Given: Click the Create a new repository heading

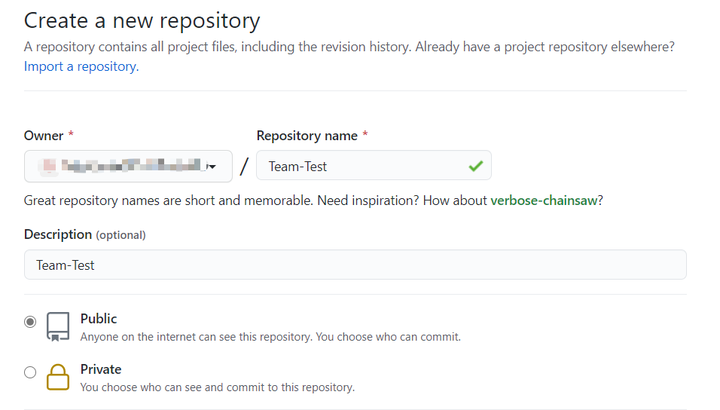Looking at the screenshot, I should (142, 21).
